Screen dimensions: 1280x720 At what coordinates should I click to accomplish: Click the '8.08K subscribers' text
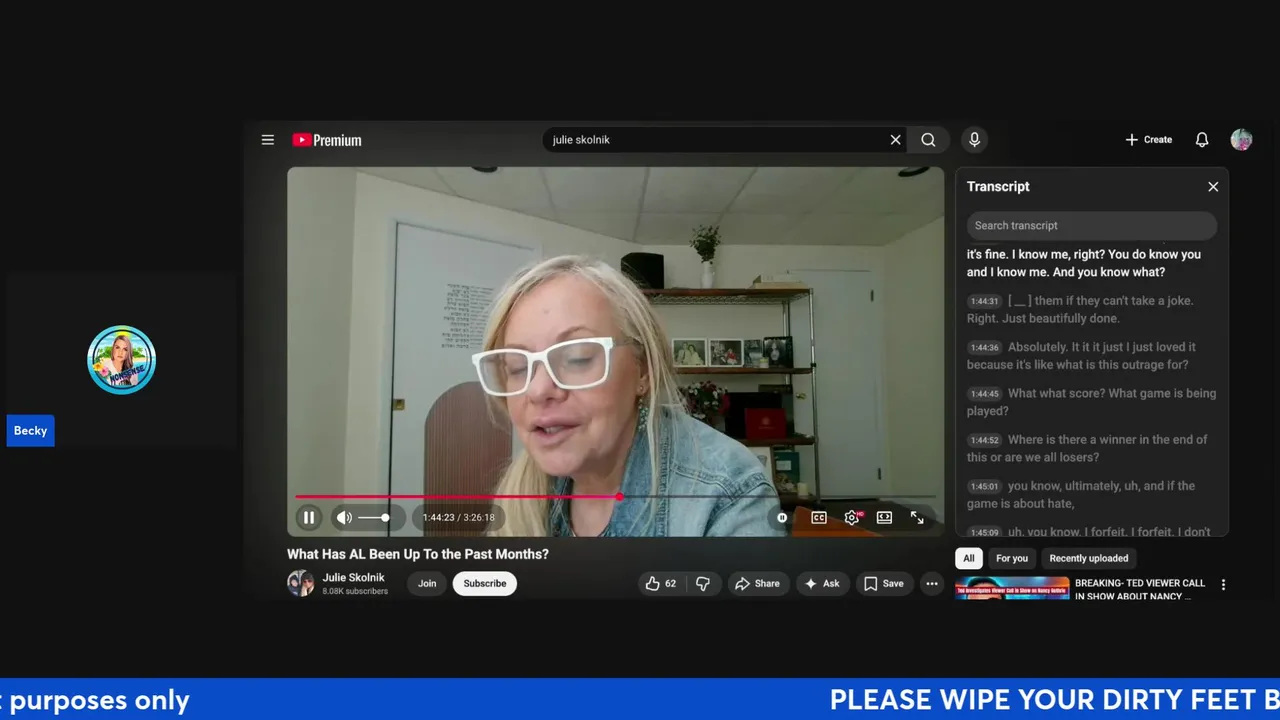pos(355,591)
